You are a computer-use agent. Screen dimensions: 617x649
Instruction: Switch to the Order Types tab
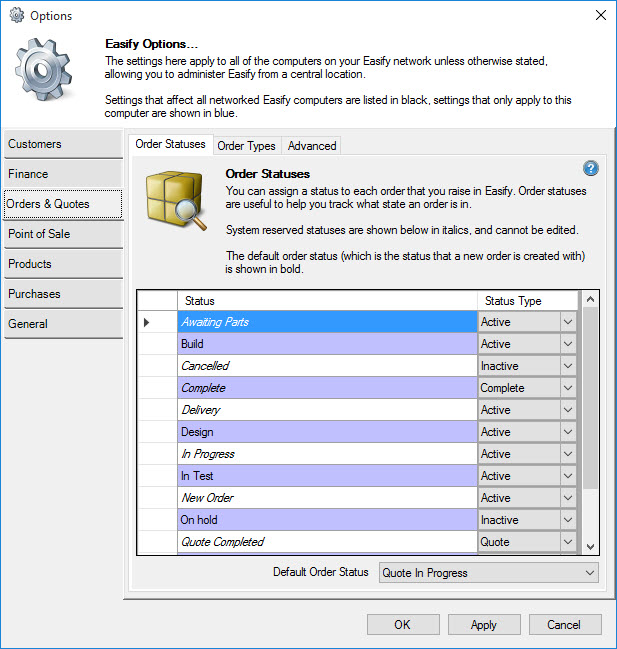(246, 146)
